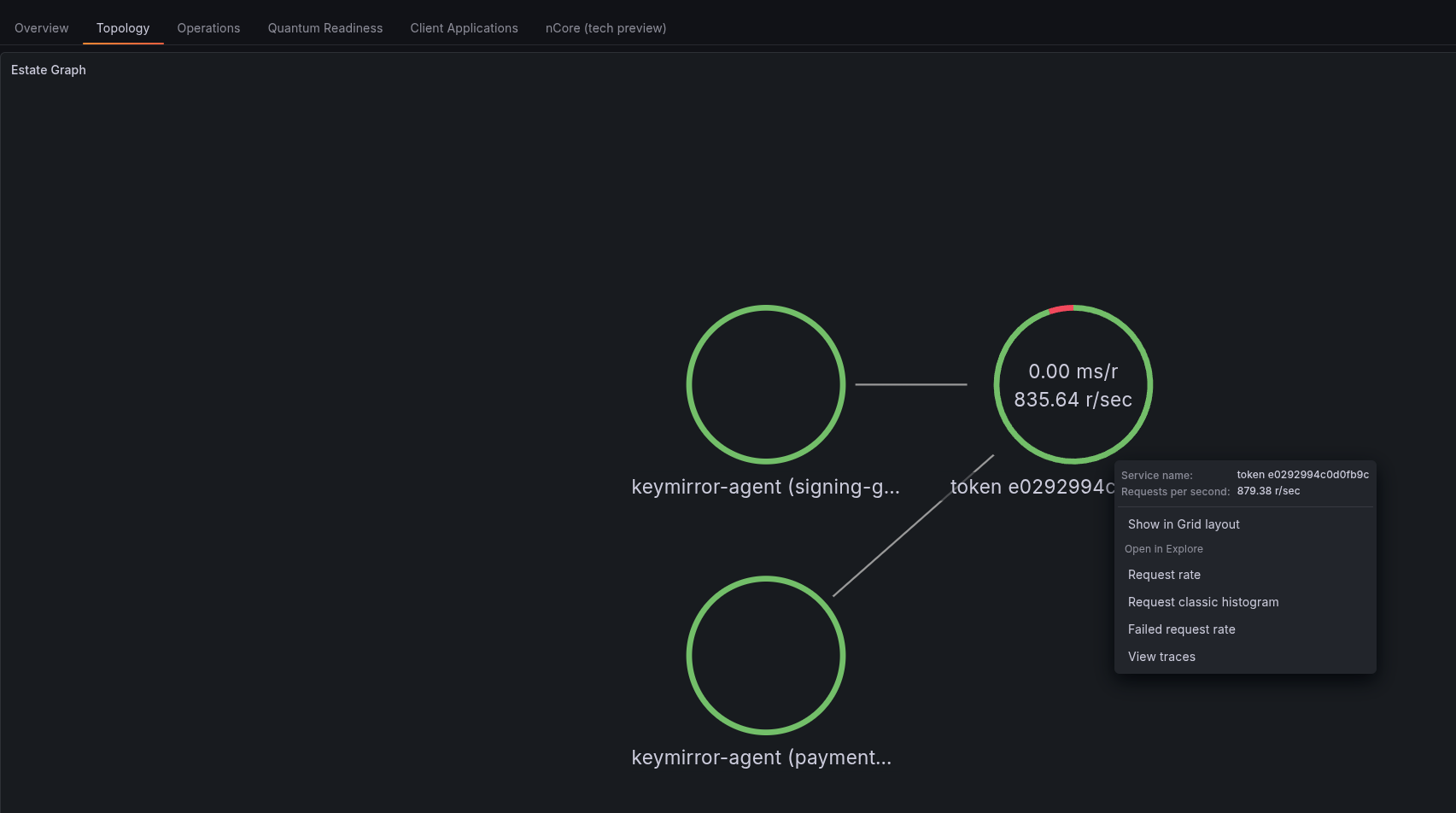Select the token node showing 835.64 r/sec
This screenshot has width=1456, height=813.
coord(1073,384)
